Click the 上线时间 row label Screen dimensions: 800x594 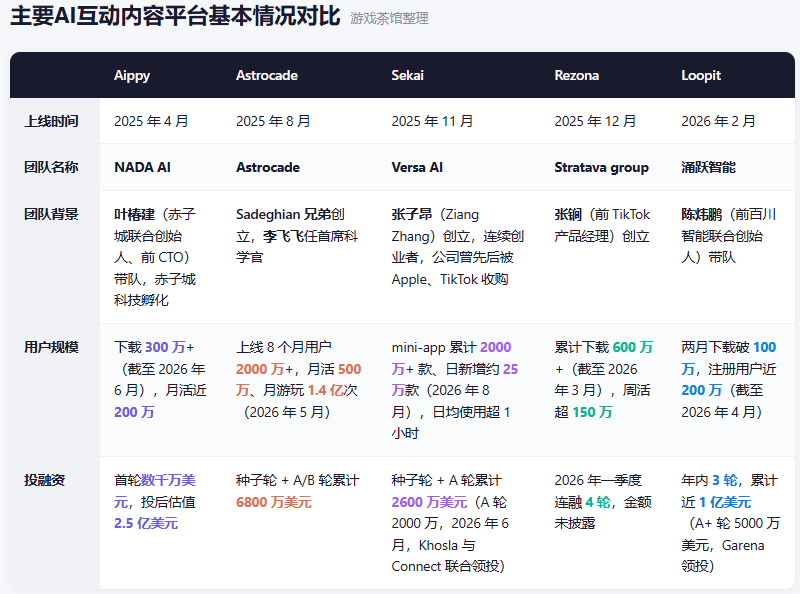click(x=52, y=121)
